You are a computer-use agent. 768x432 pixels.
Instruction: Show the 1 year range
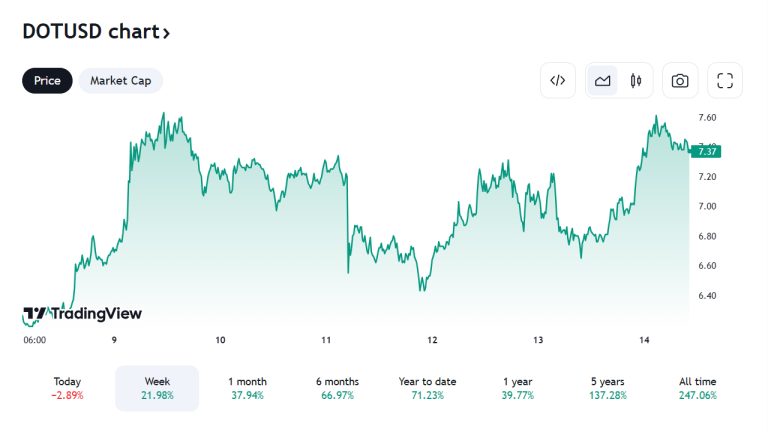(x=517, y=388)
